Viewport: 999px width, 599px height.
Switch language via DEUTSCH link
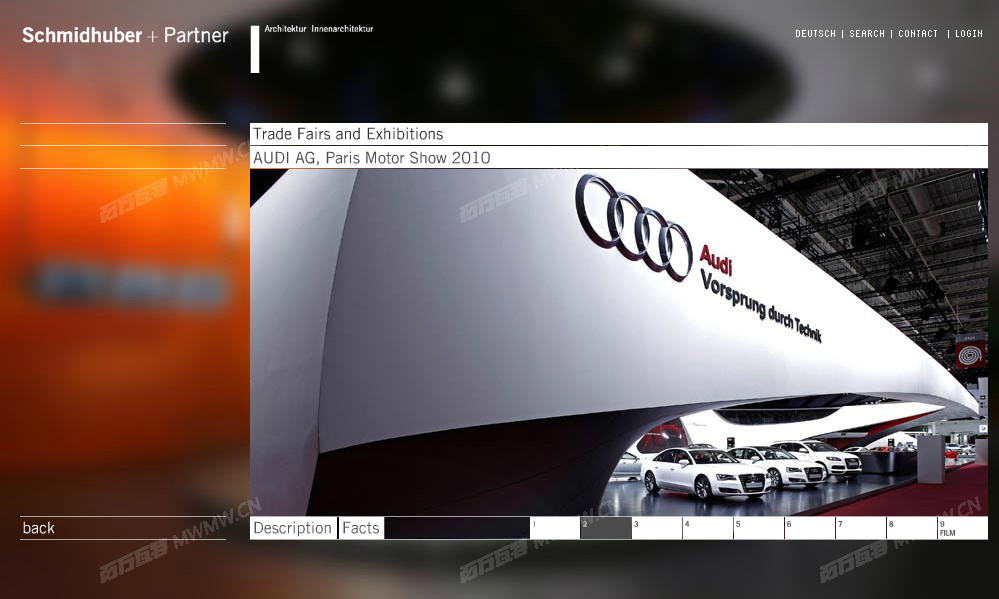pyautogui.click(x=815, y=34)
